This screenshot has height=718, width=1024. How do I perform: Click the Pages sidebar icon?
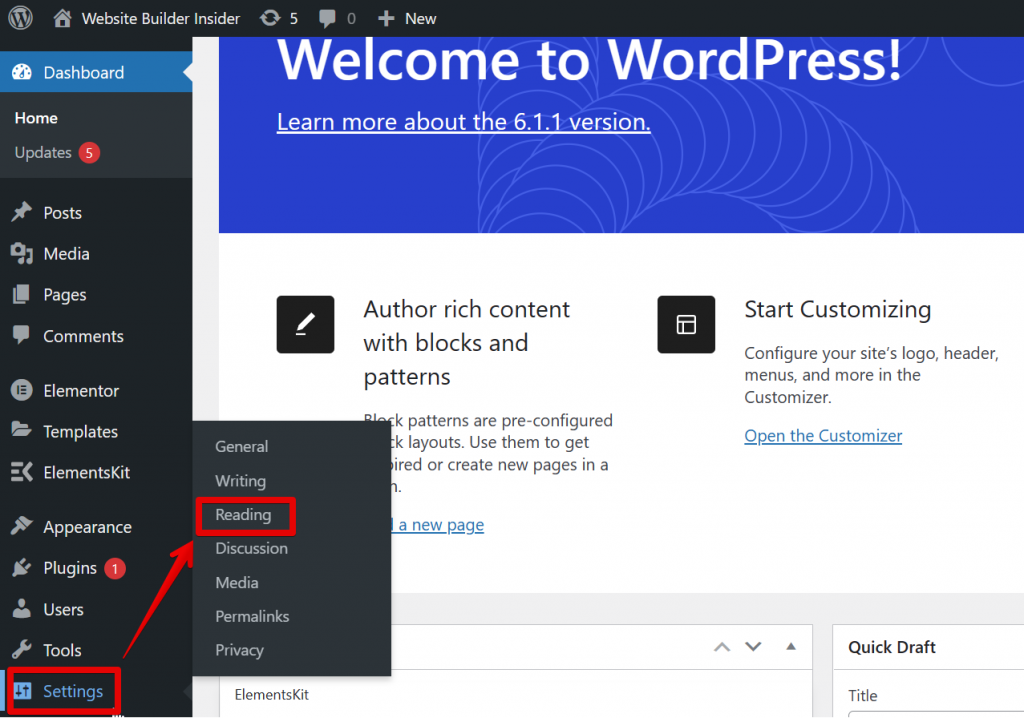pos(22,294)
